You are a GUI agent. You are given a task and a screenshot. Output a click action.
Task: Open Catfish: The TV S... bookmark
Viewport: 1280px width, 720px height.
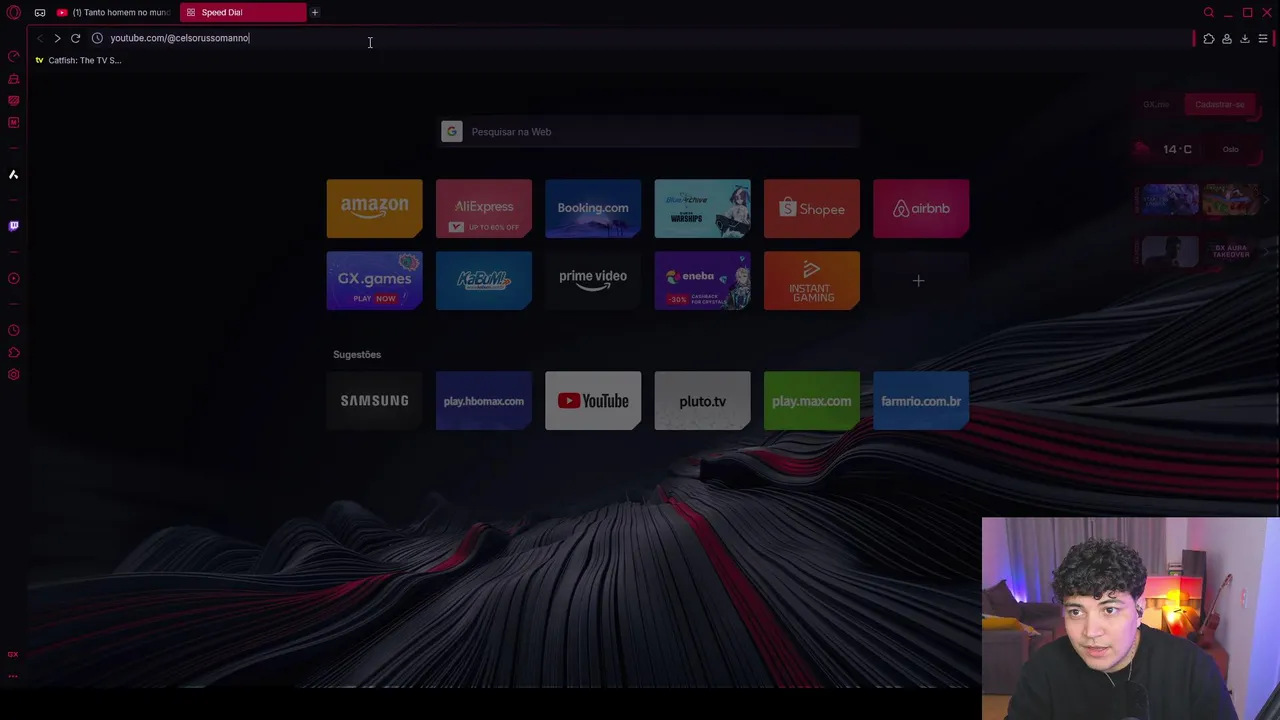point(78,60)
